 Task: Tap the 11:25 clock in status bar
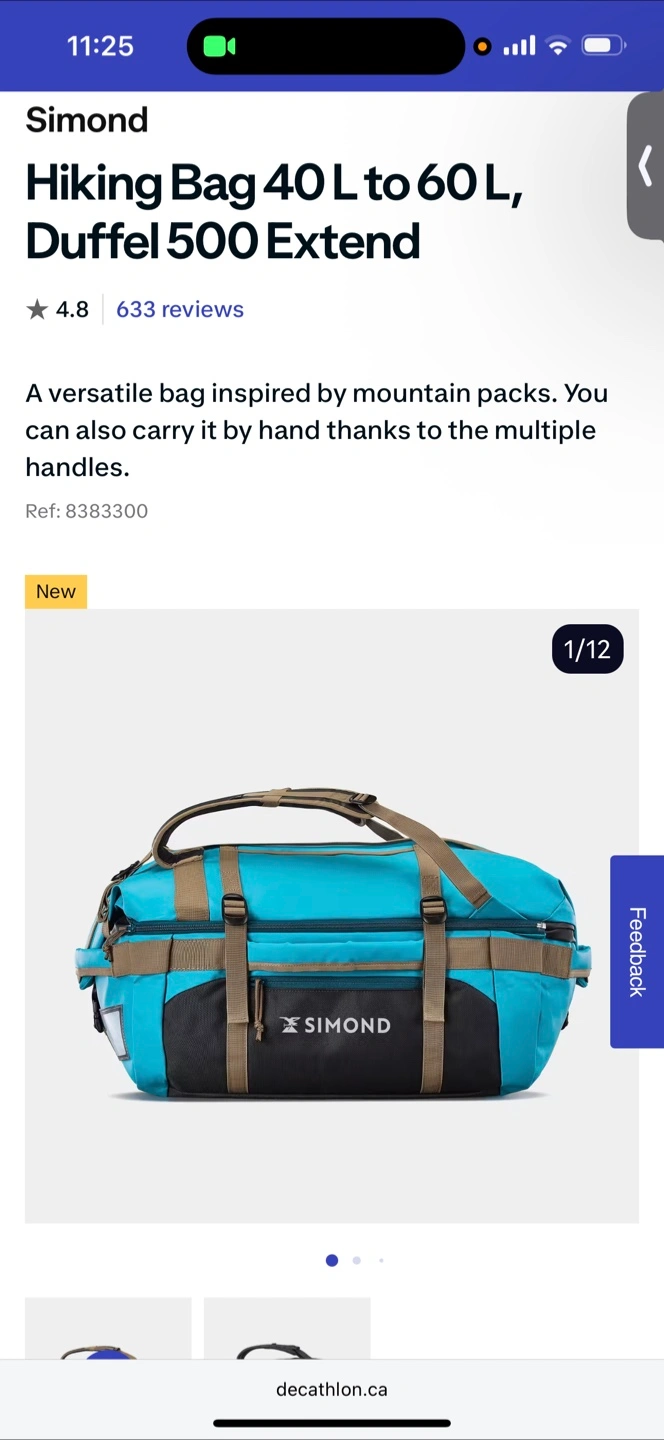pos(100,46)
